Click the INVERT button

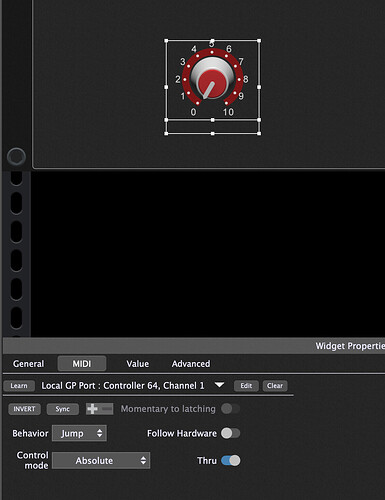pos(24,409)
